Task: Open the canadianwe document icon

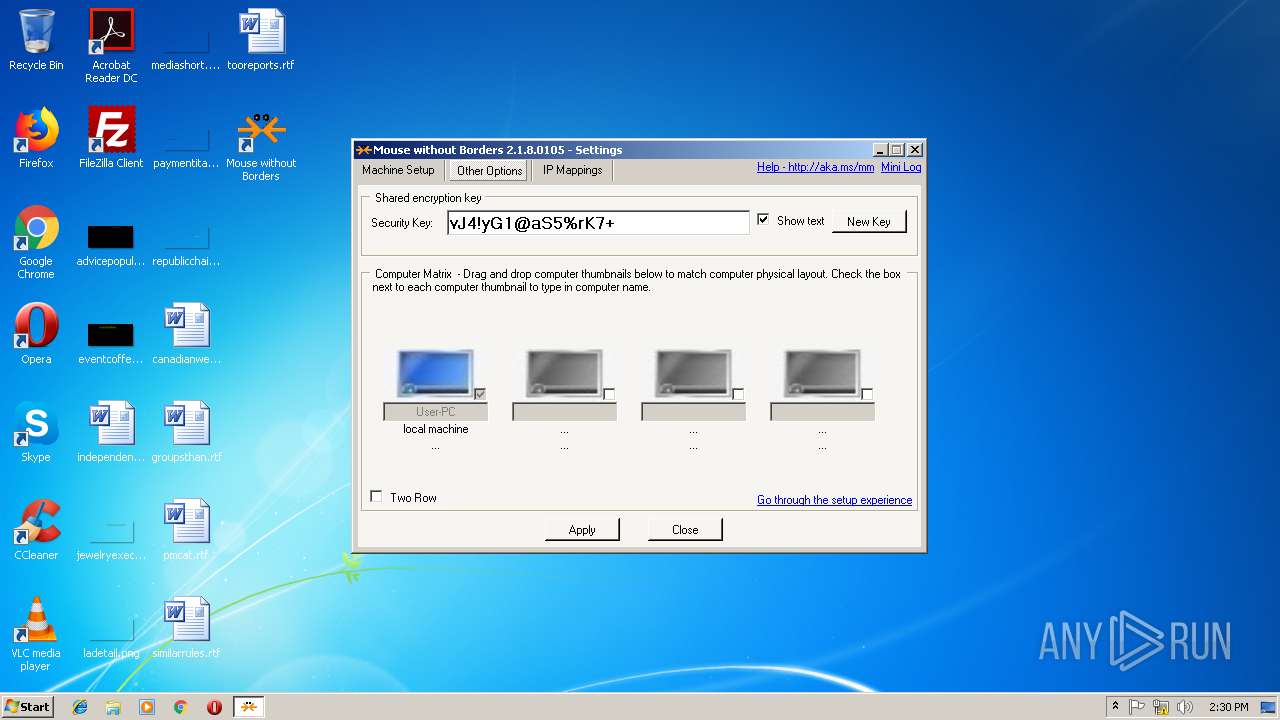Action: pos(186,334)
